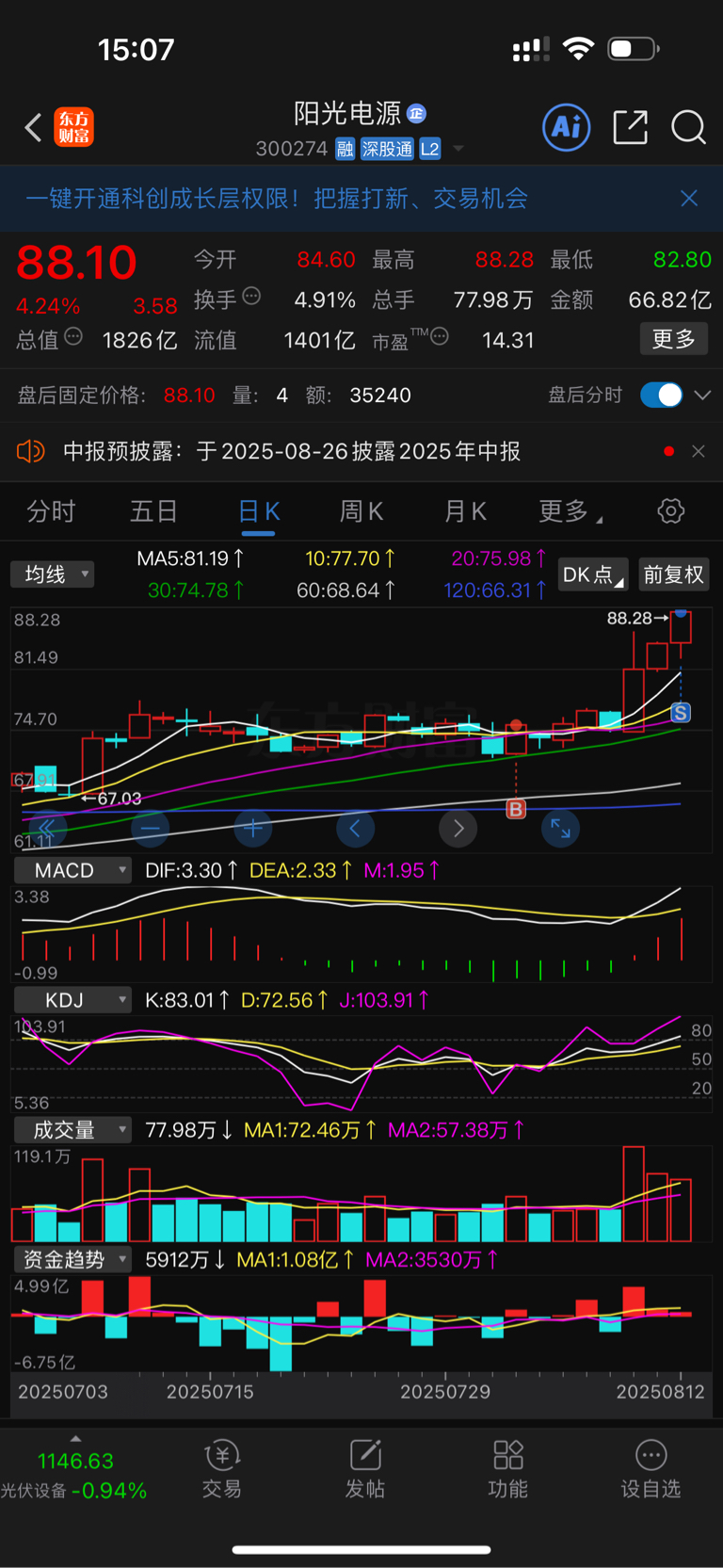This screenshot has width=723, height=1568.
Task: Open the DK点 selector
Action: tap(593, 574)
